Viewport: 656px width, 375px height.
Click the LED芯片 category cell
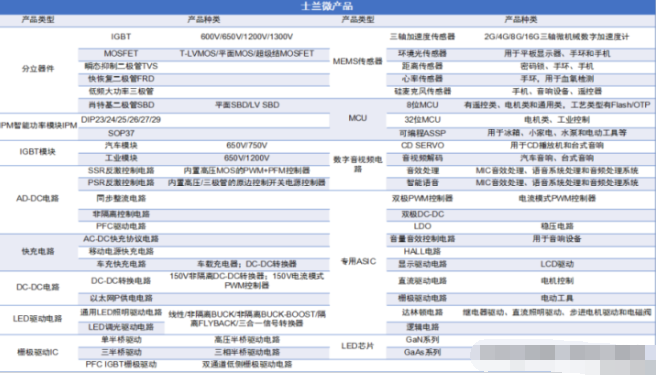(x=357, y=346)
